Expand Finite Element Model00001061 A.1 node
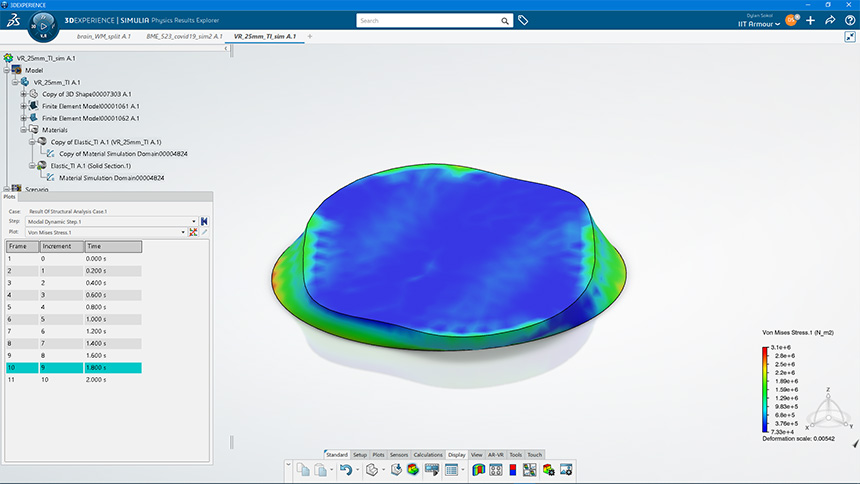 point(23,105)
